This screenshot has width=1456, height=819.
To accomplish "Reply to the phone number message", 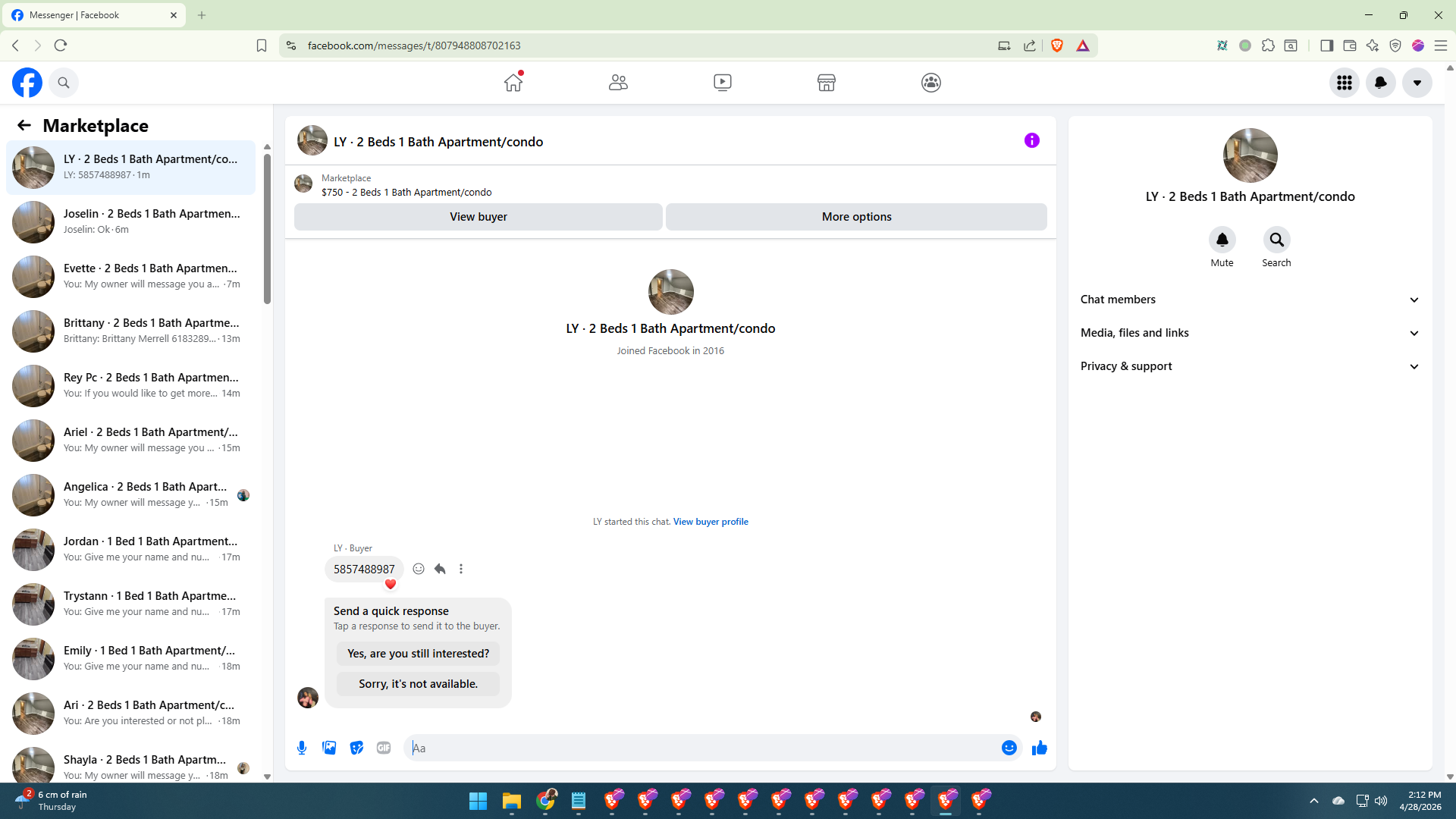I will (x=440, y=569).
